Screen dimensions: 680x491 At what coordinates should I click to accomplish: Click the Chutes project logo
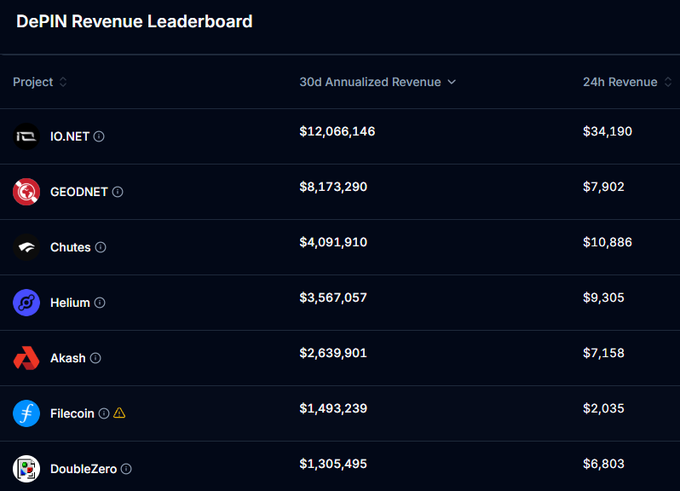26,247
